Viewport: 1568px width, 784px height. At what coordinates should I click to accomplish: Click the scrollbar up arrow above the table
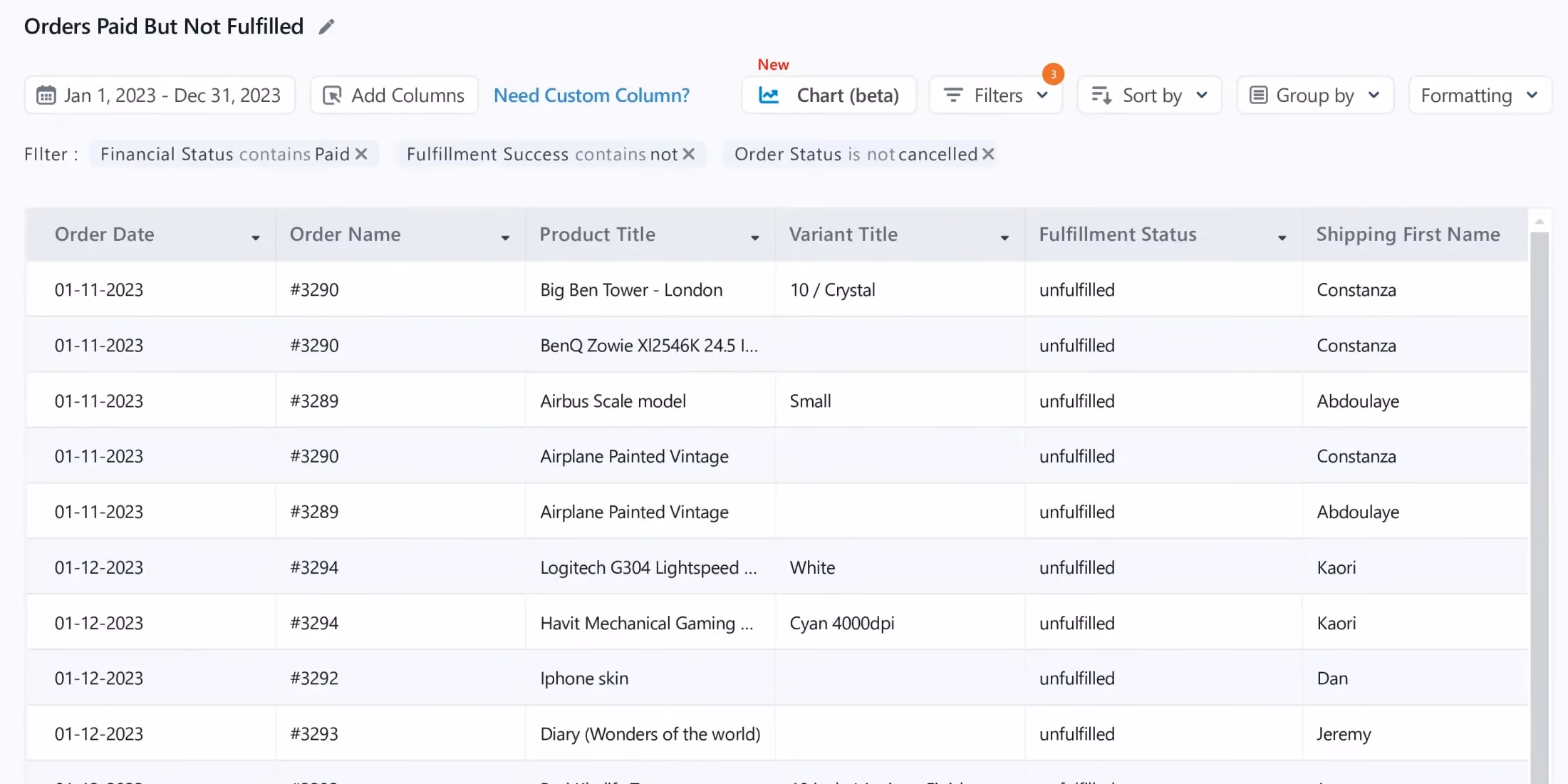1540,222
